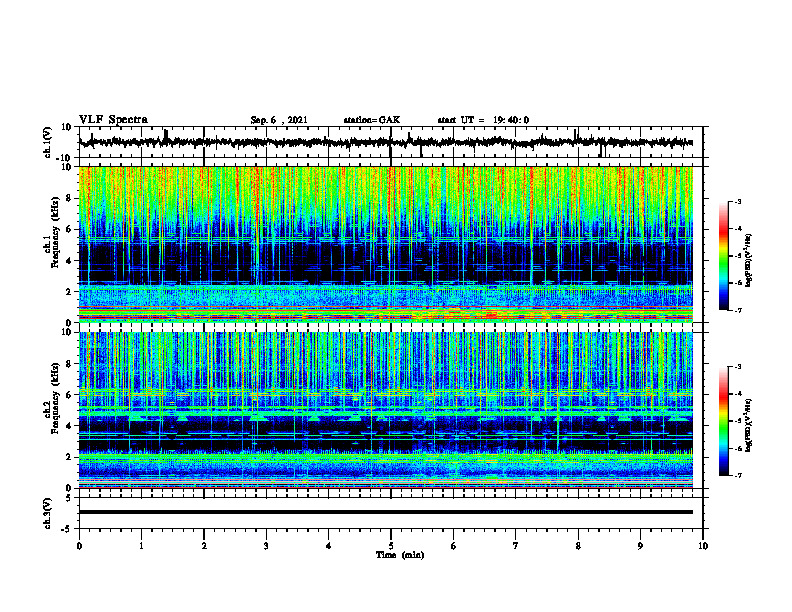
Task: Click the "start UT = 19:40:0" header text
Action: [x=483, y=120]
